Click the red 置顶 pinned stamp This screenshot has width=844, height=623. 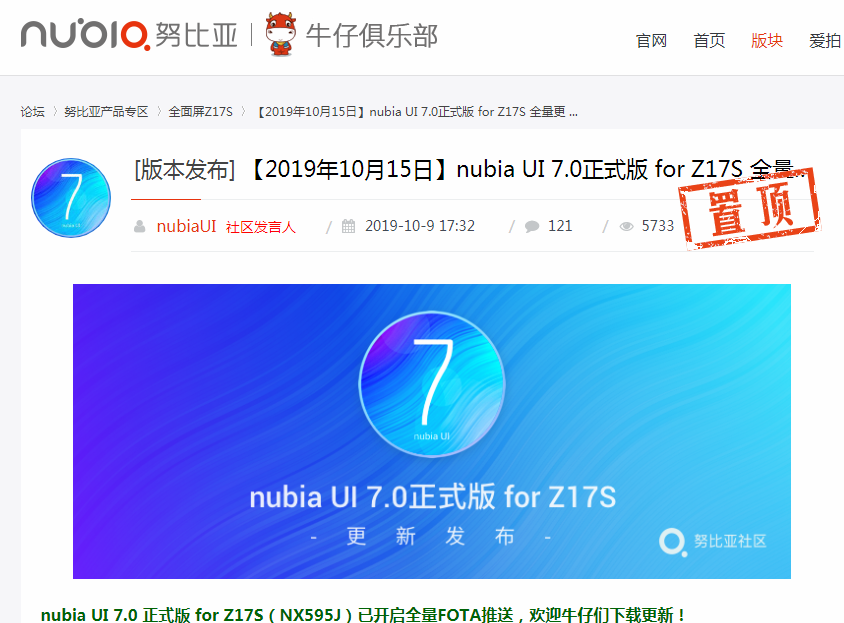click(x=750, y=208)
